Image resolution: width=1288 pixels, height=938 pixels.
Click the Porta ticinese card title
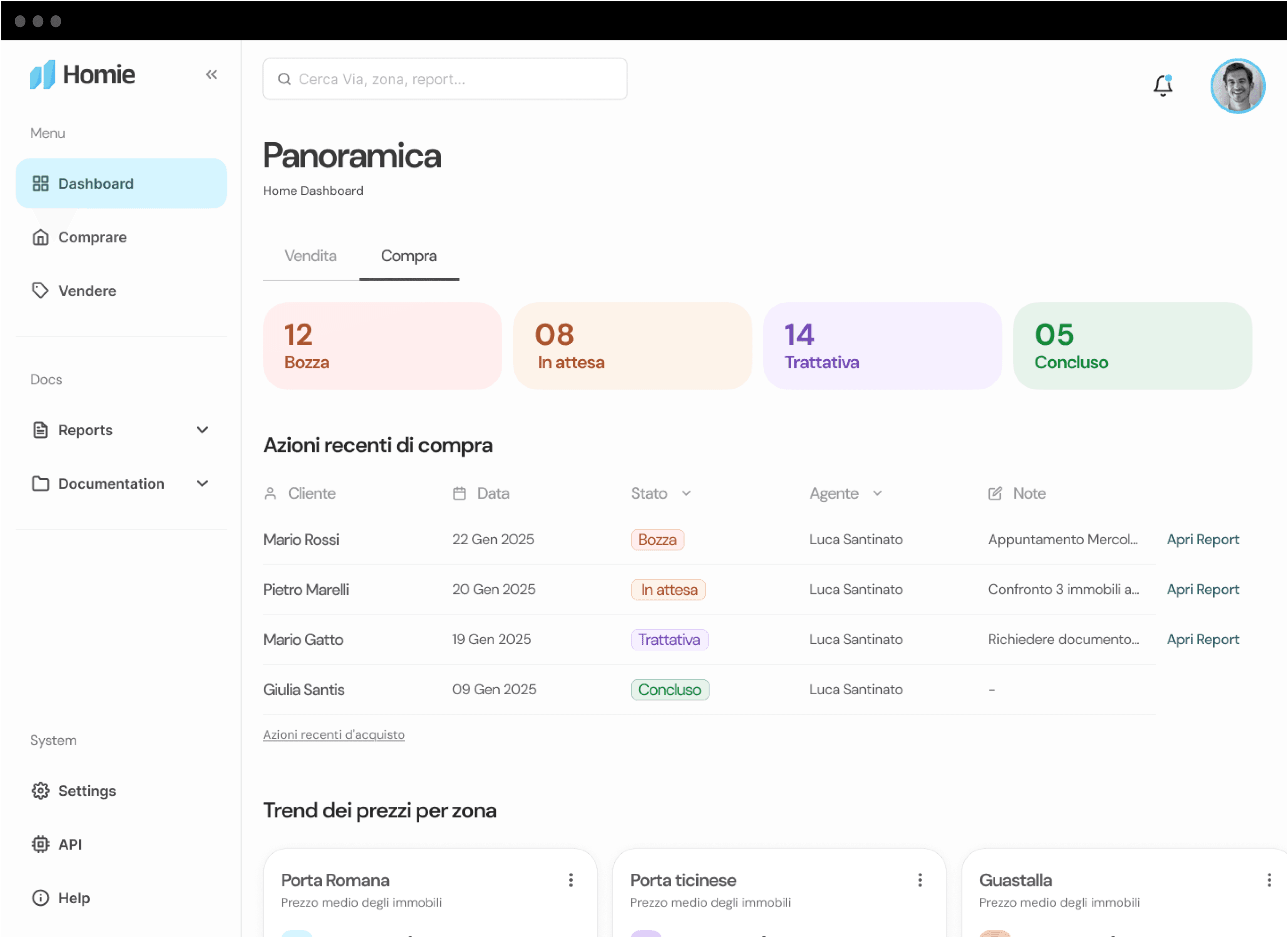pos(683,880)
